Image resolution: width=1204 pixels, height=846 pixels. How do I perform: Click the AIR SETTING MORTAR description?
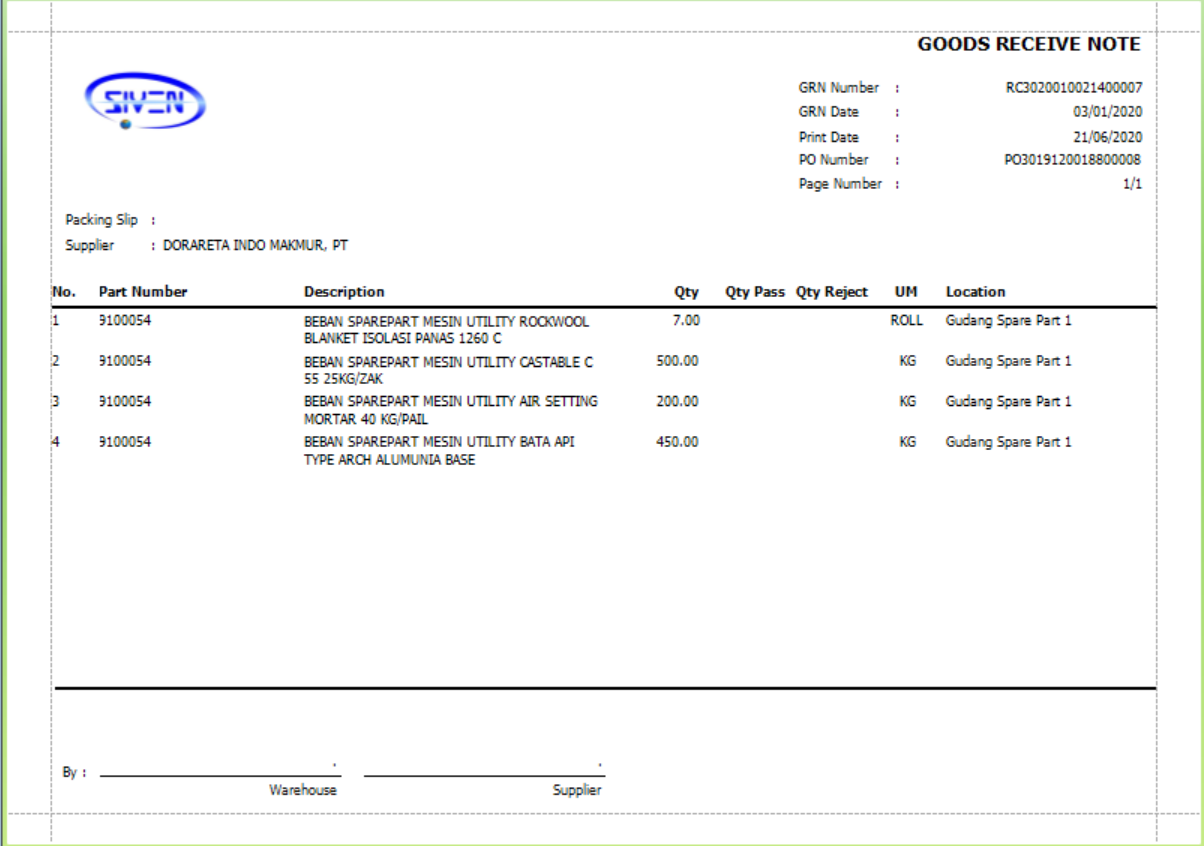[x=451, y=410]
